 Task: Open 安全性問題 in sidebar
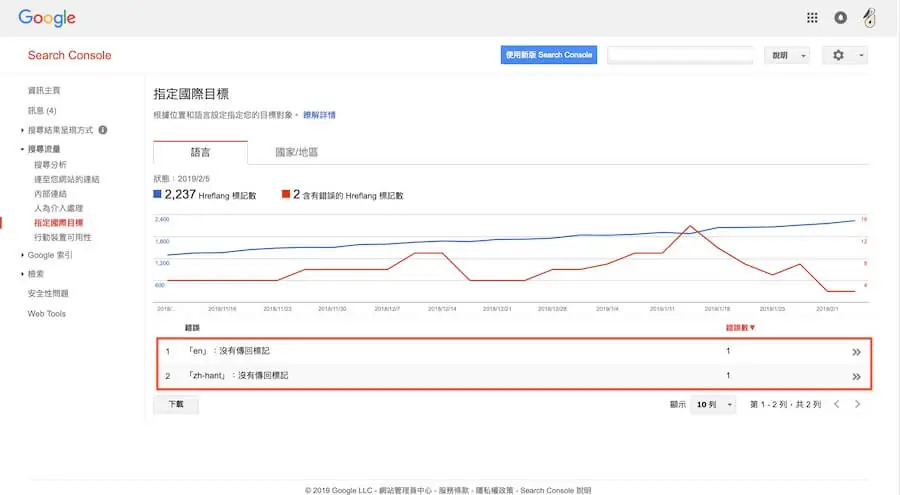tap(48, 293)
